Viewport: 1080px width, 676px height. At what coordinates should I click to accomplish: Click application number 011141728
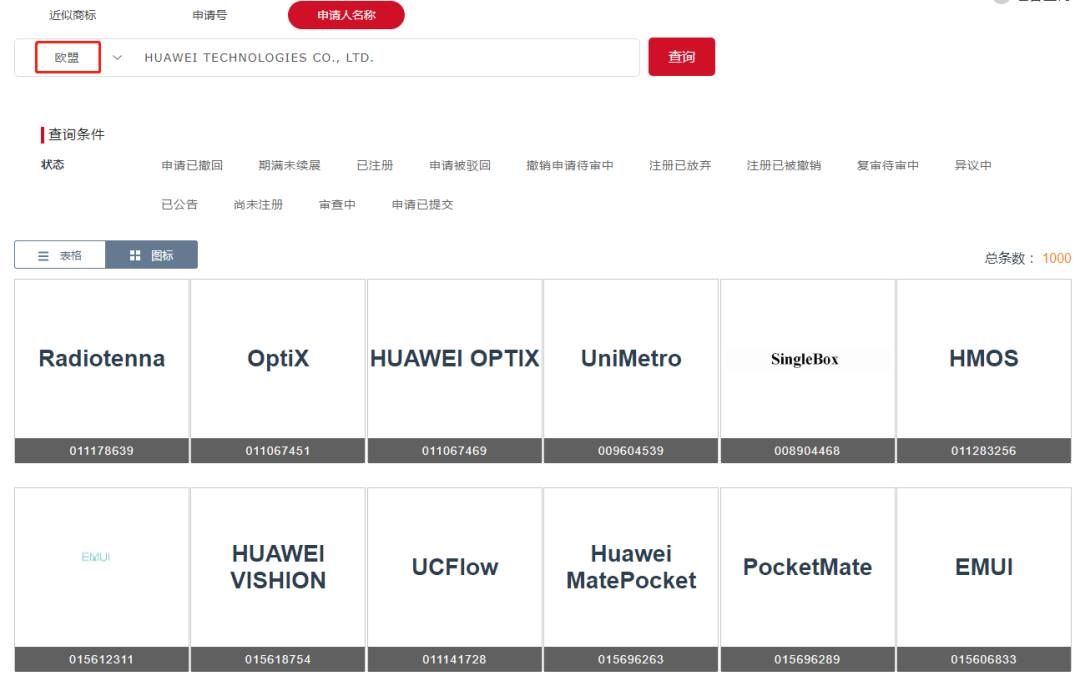455,659
